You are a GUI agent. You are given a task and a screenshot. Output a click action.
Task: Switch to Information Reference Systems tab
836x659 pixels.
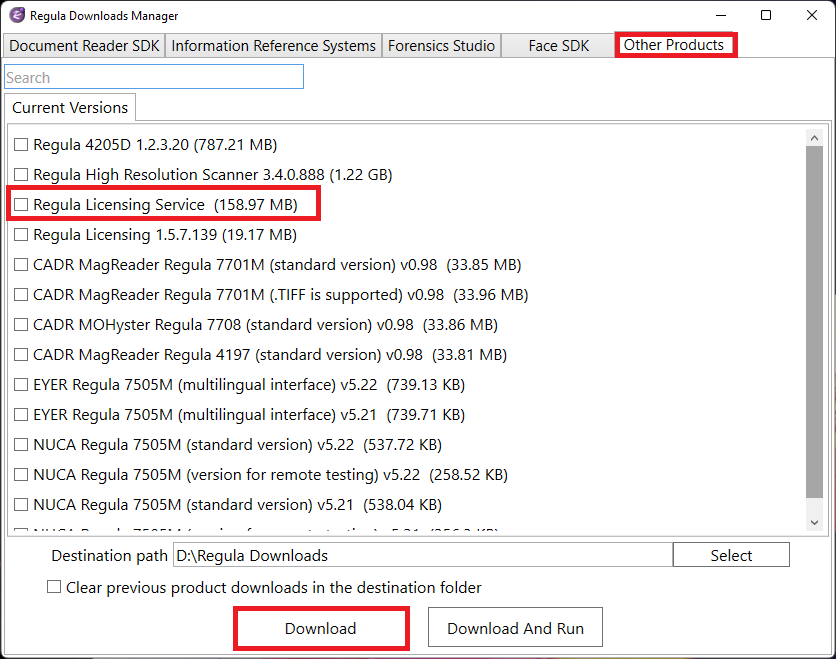click(x=274, y=46)
